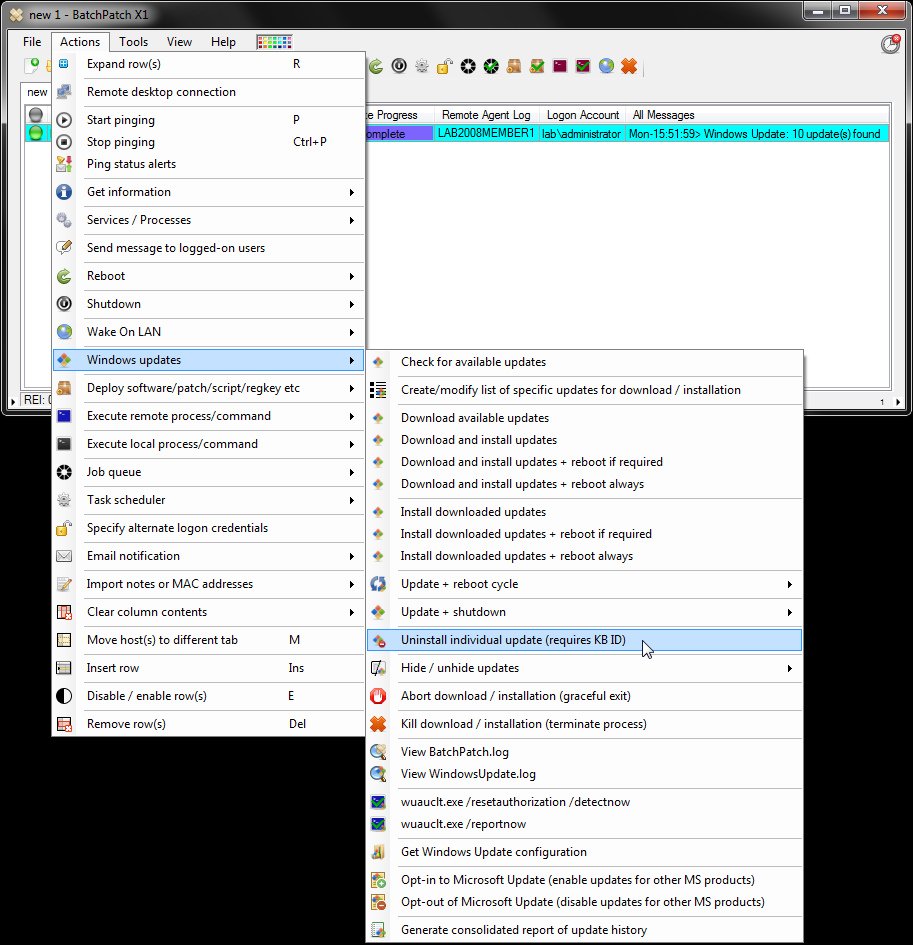Choose Opt-out of Microsoft Update

pos(582,902)
